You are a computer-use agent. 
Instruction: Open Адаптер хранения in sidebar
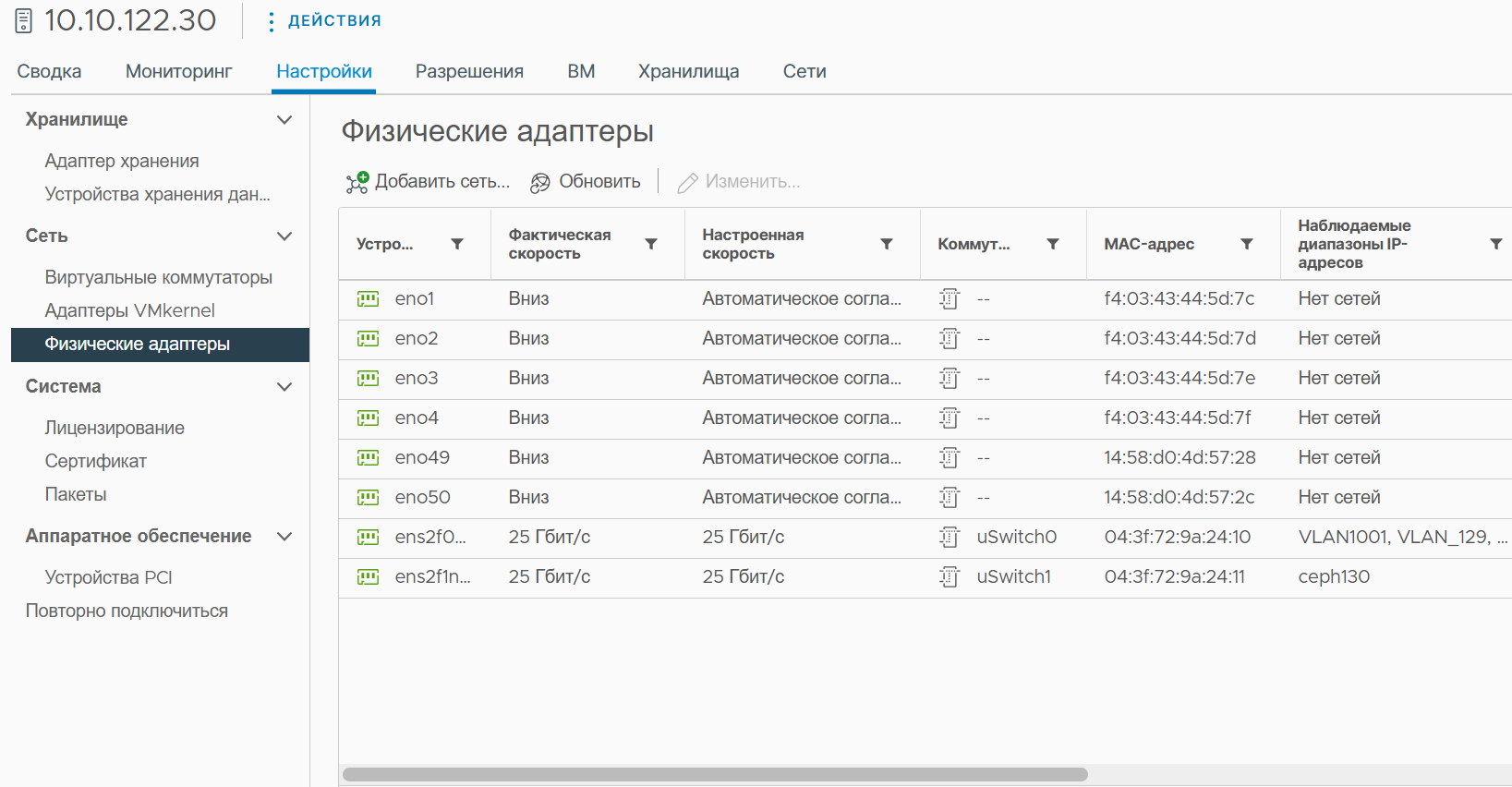(x=122, y=161)
